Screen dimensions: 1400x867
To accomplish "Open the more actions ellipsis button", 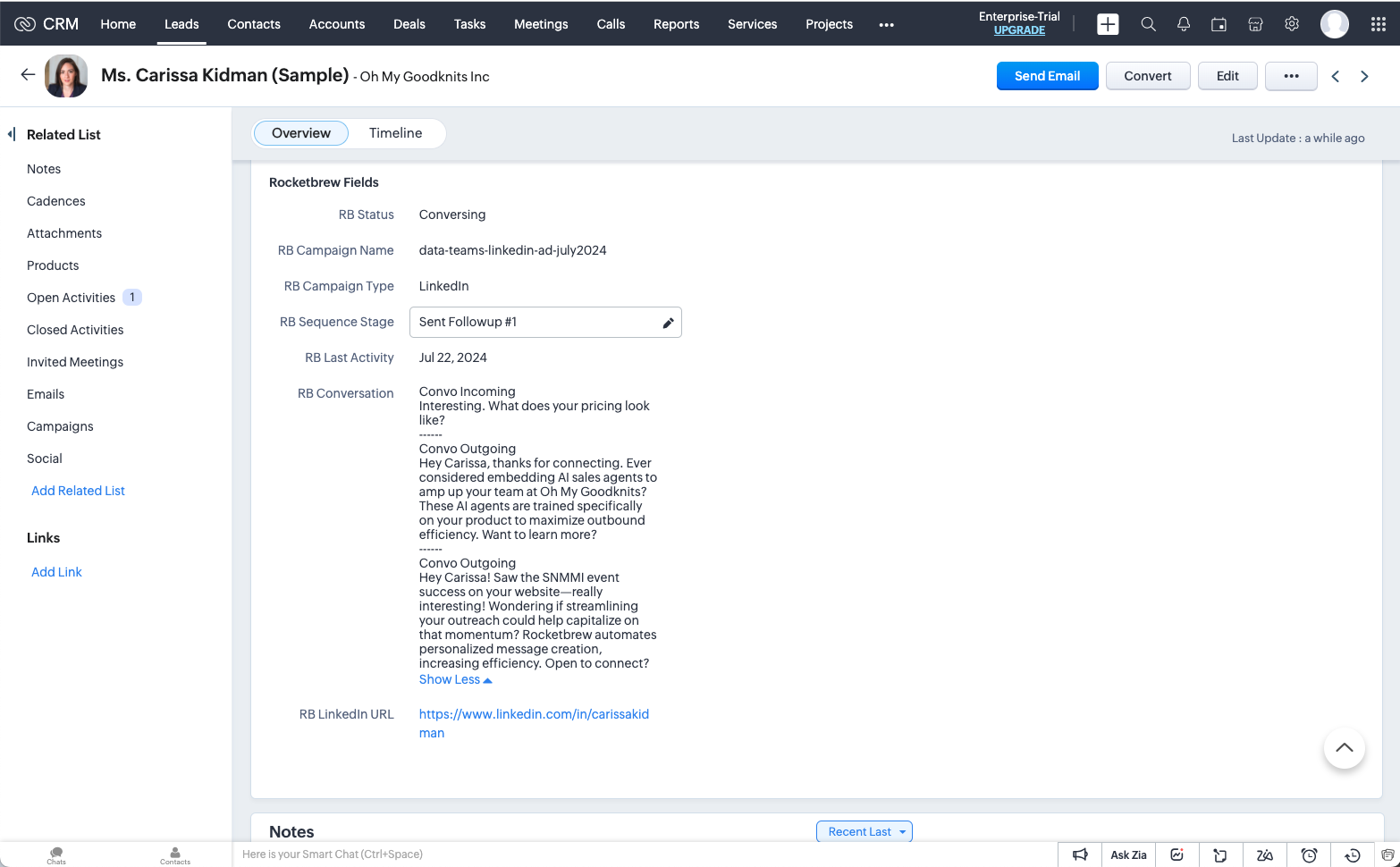I will tap(1291, 76).
